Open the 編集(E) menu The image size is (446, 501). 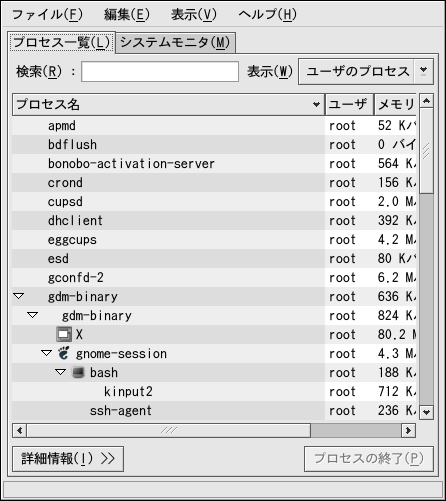pos(127,15)
